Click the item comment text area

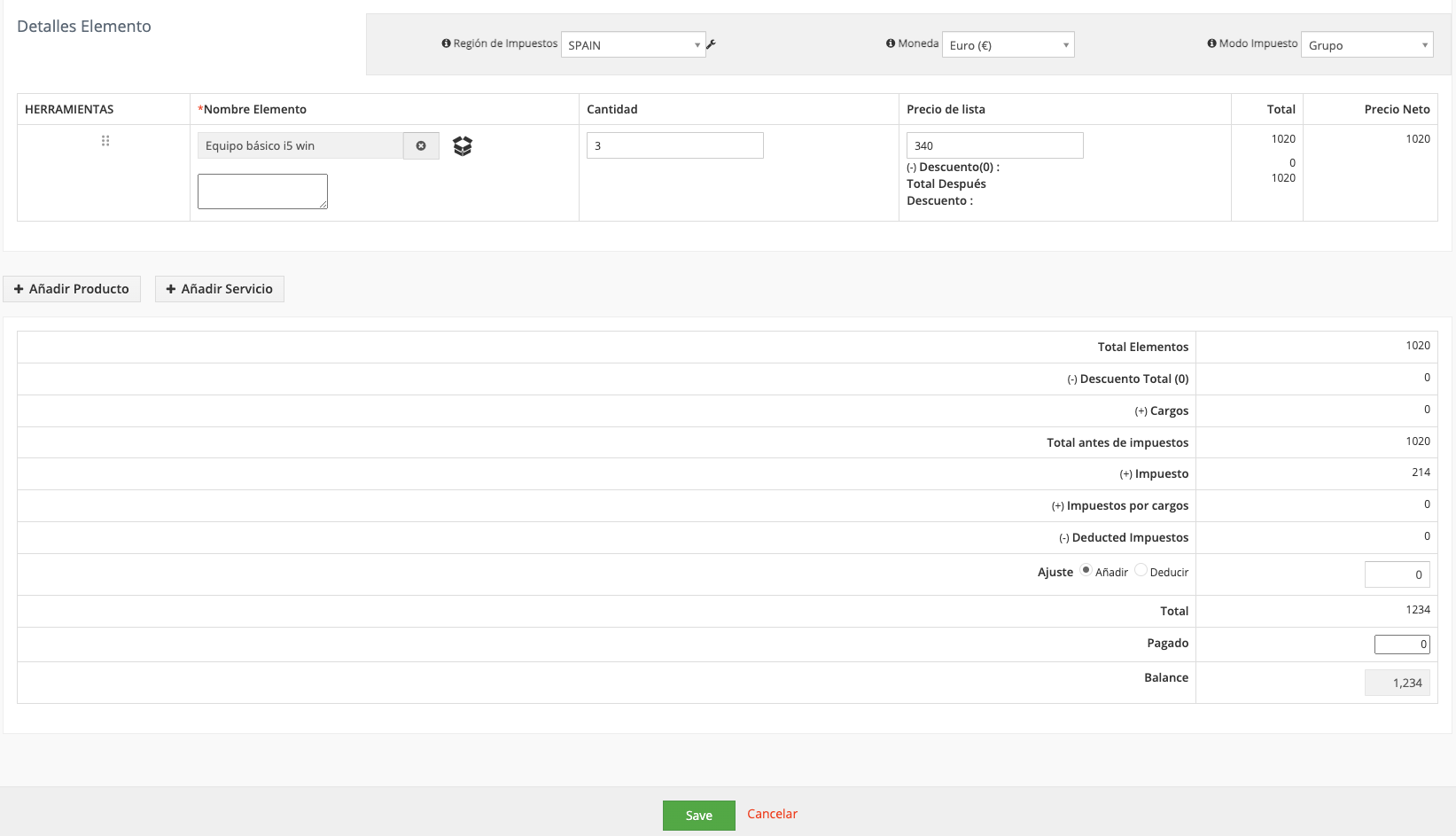click(262, 191)
